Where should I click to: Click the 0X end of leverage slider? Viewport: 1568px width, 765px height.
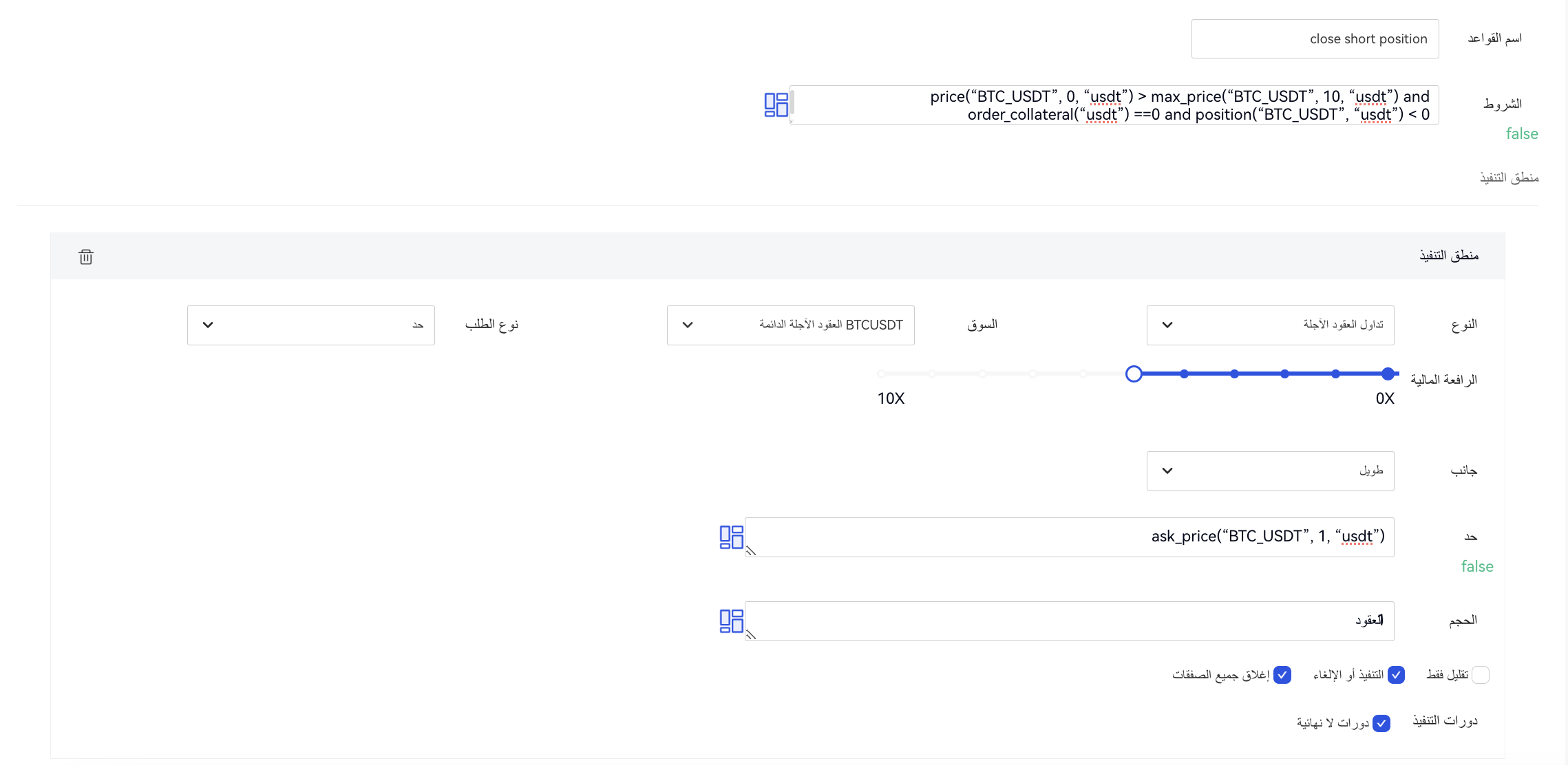(1388, 374)
